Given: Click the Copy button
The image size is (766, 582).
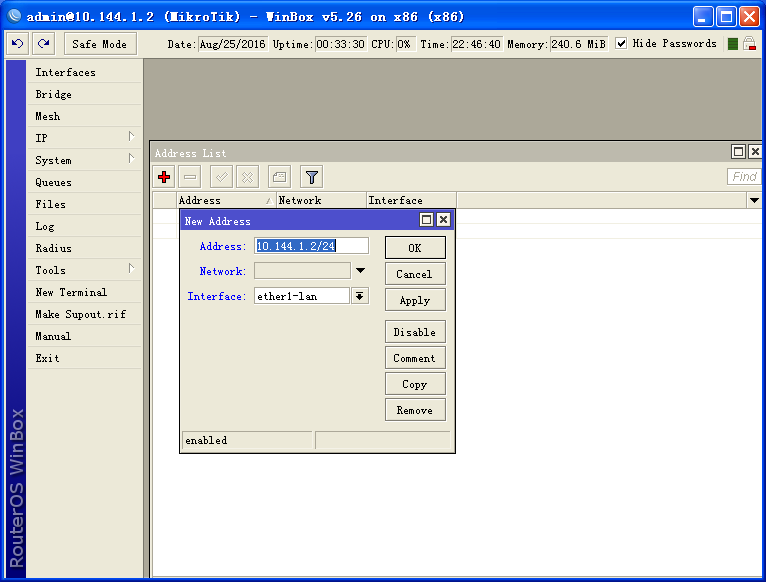Looking at the screenshot, I should 415,384.
